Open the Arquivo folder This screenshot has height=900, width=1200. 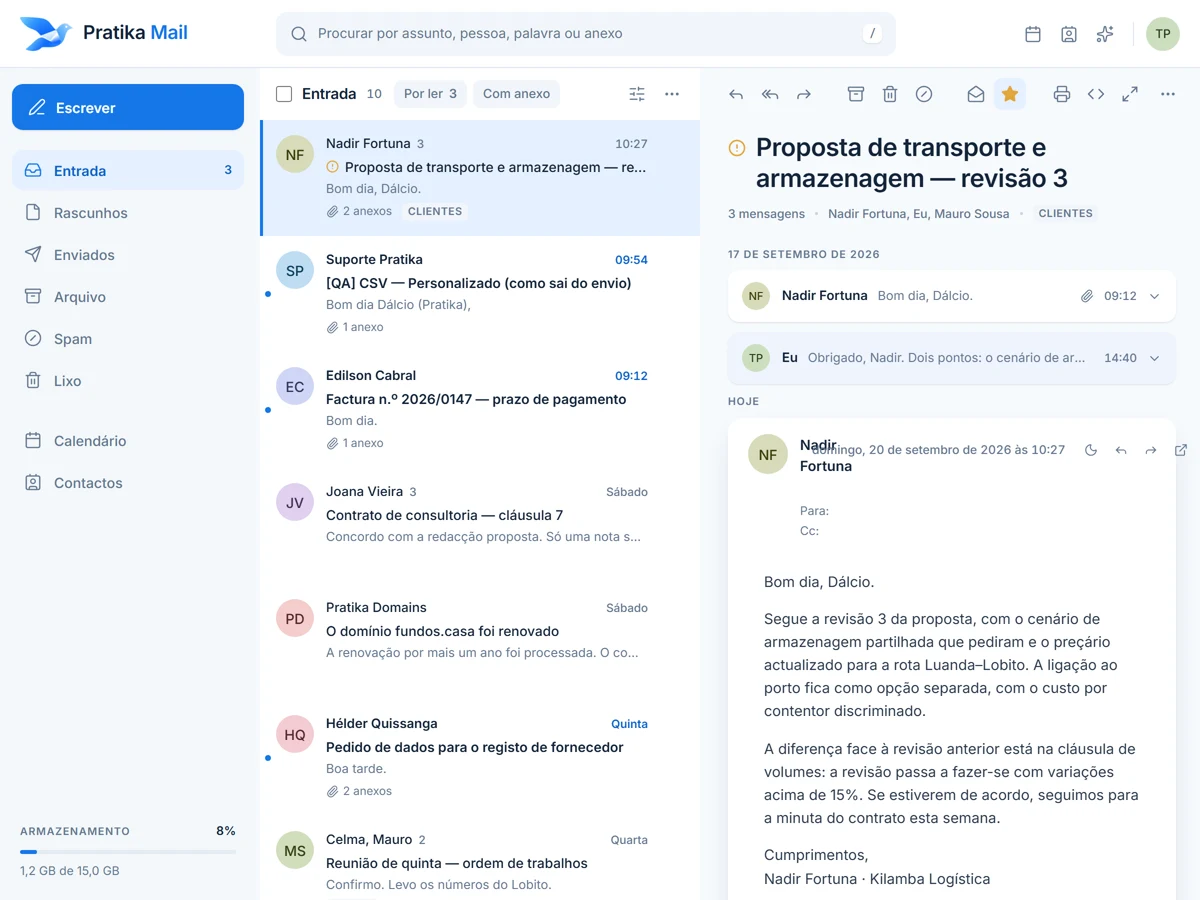coord(128,297)
